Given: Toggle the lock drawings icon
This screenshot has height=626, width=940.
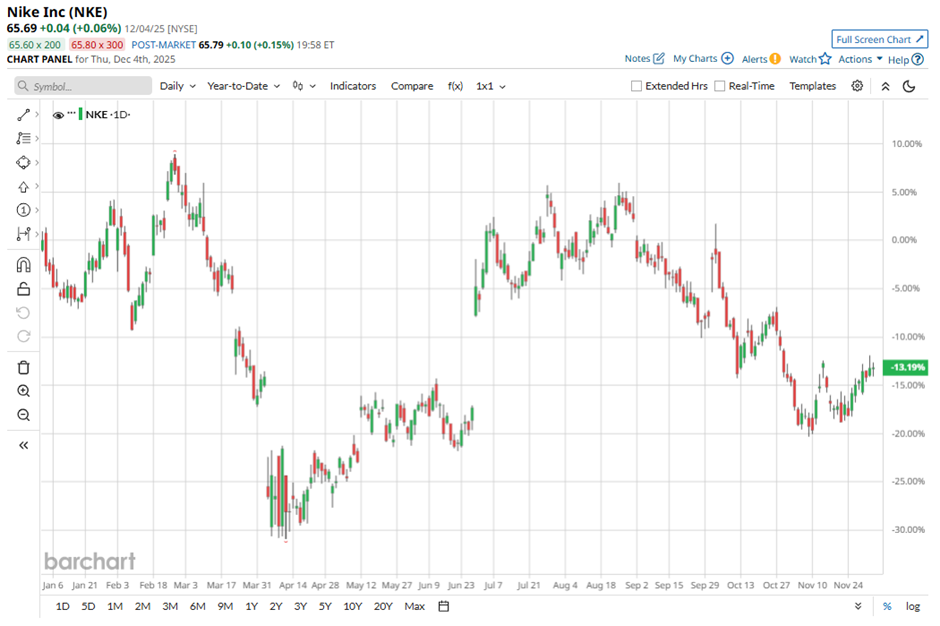Looking at the screenshot, I should (23, 289).
